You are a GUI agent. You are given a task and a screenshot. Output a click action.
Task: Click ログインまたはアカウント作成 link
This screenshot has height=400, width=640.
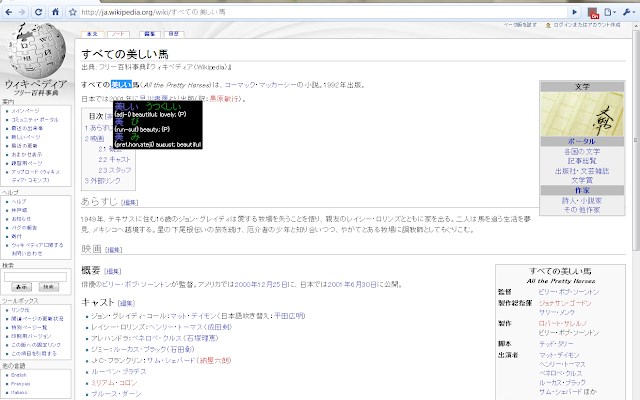click(x=587, y=25)
